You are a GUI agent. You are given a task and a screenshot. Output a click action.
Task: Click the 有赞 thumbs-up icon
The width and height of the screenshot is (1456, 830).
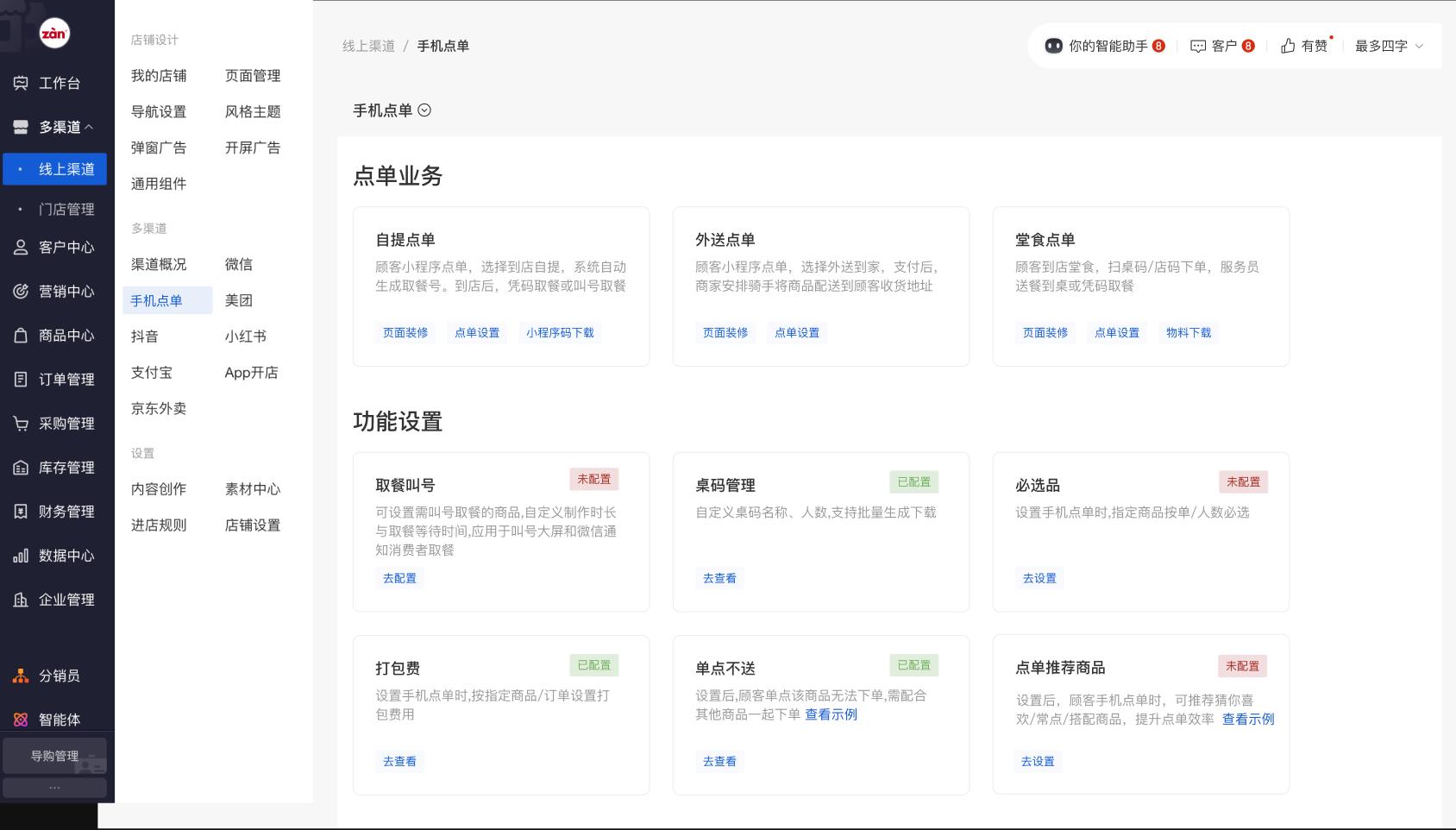tap(1288, 46)
